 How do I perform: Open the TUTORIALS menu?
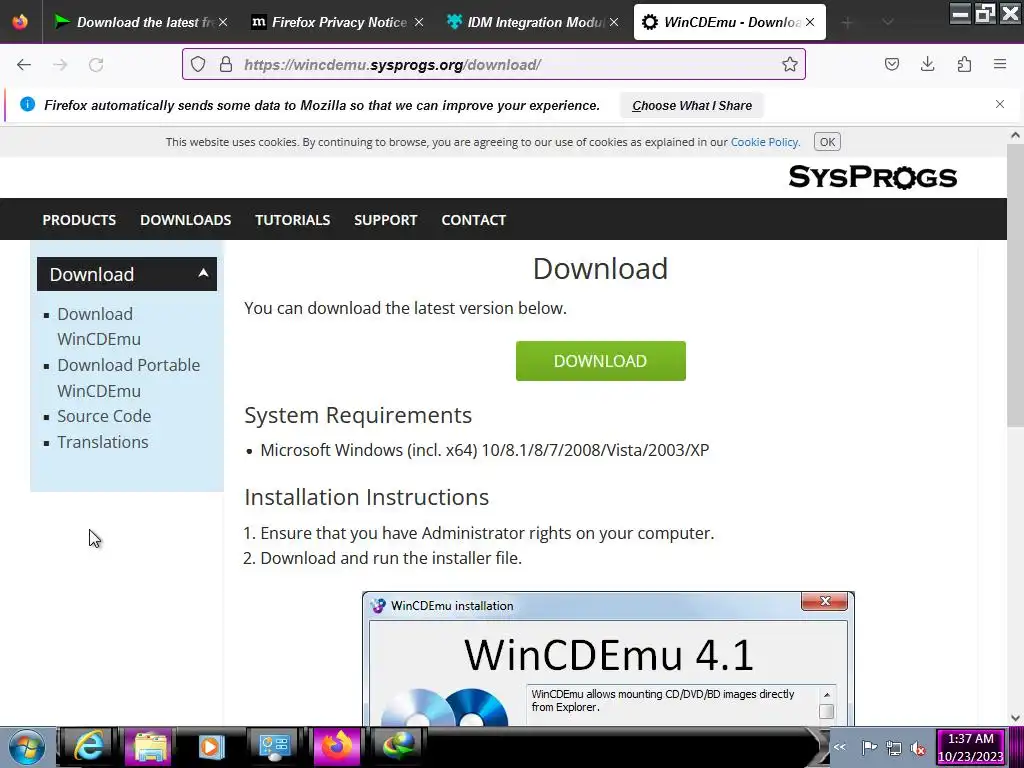pyautogui.click(x=293, y=220)
